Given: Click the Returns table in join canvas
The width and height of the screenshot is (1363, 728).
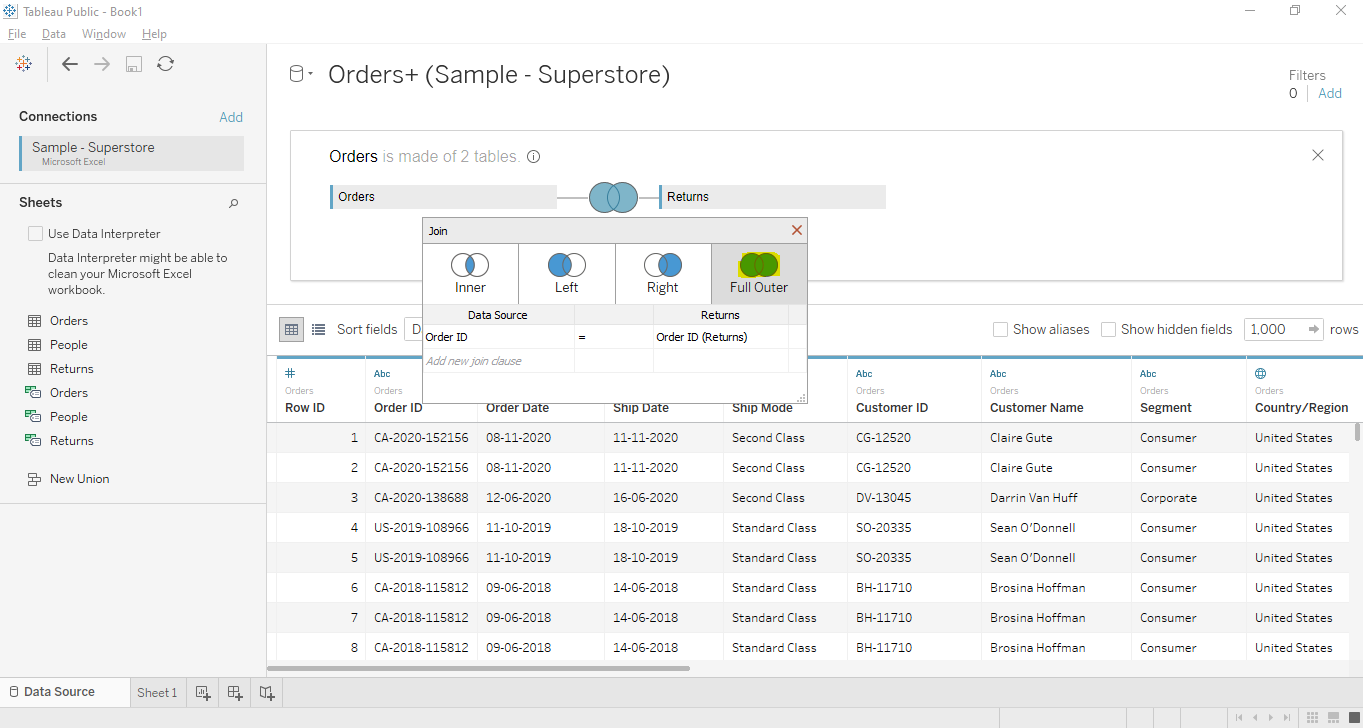Looking at the screenshot, I should pos(772,197).
